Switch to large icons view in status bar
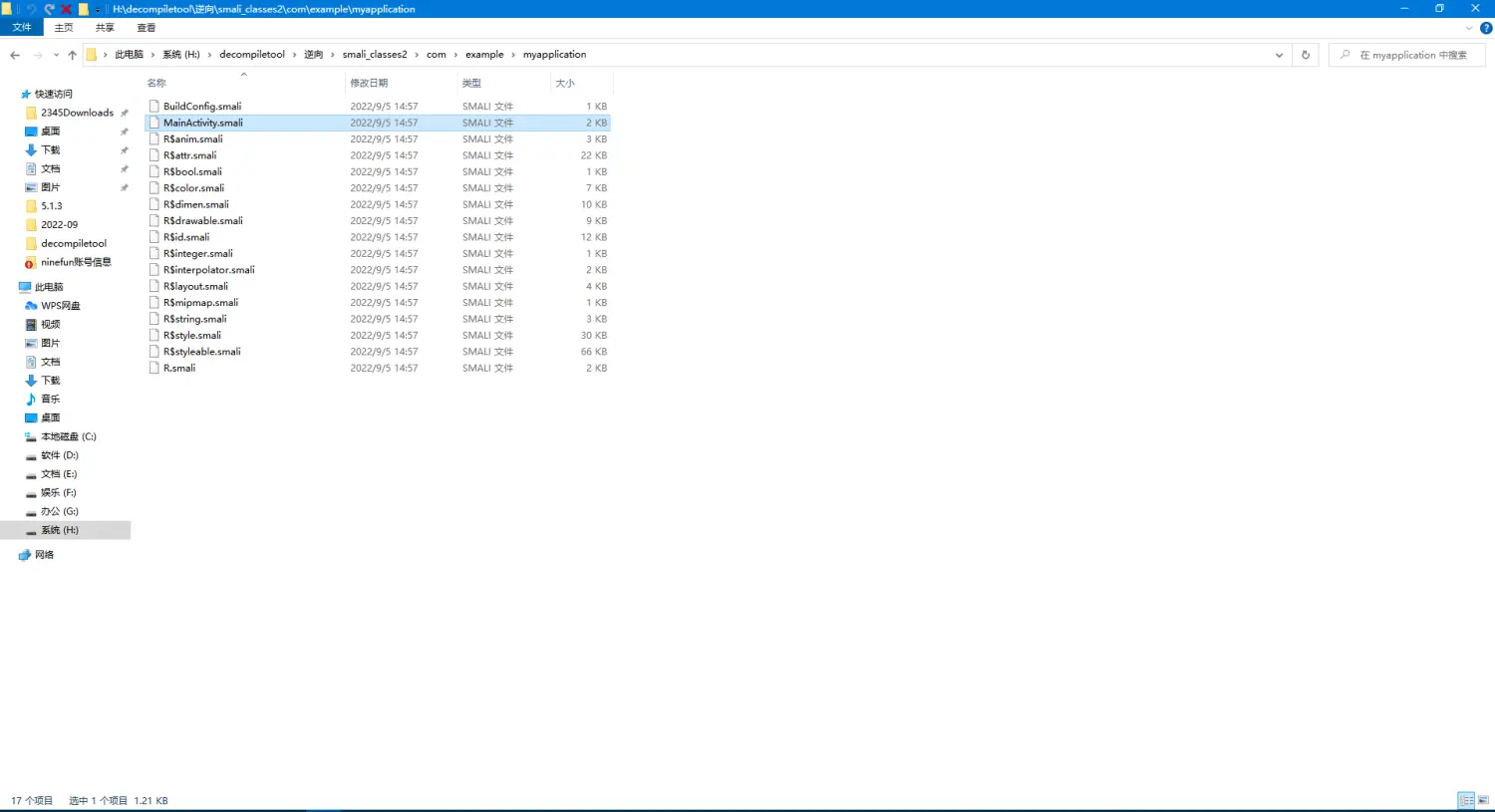The height and width of the screenshot is (812, 1495). [1482, 800]
